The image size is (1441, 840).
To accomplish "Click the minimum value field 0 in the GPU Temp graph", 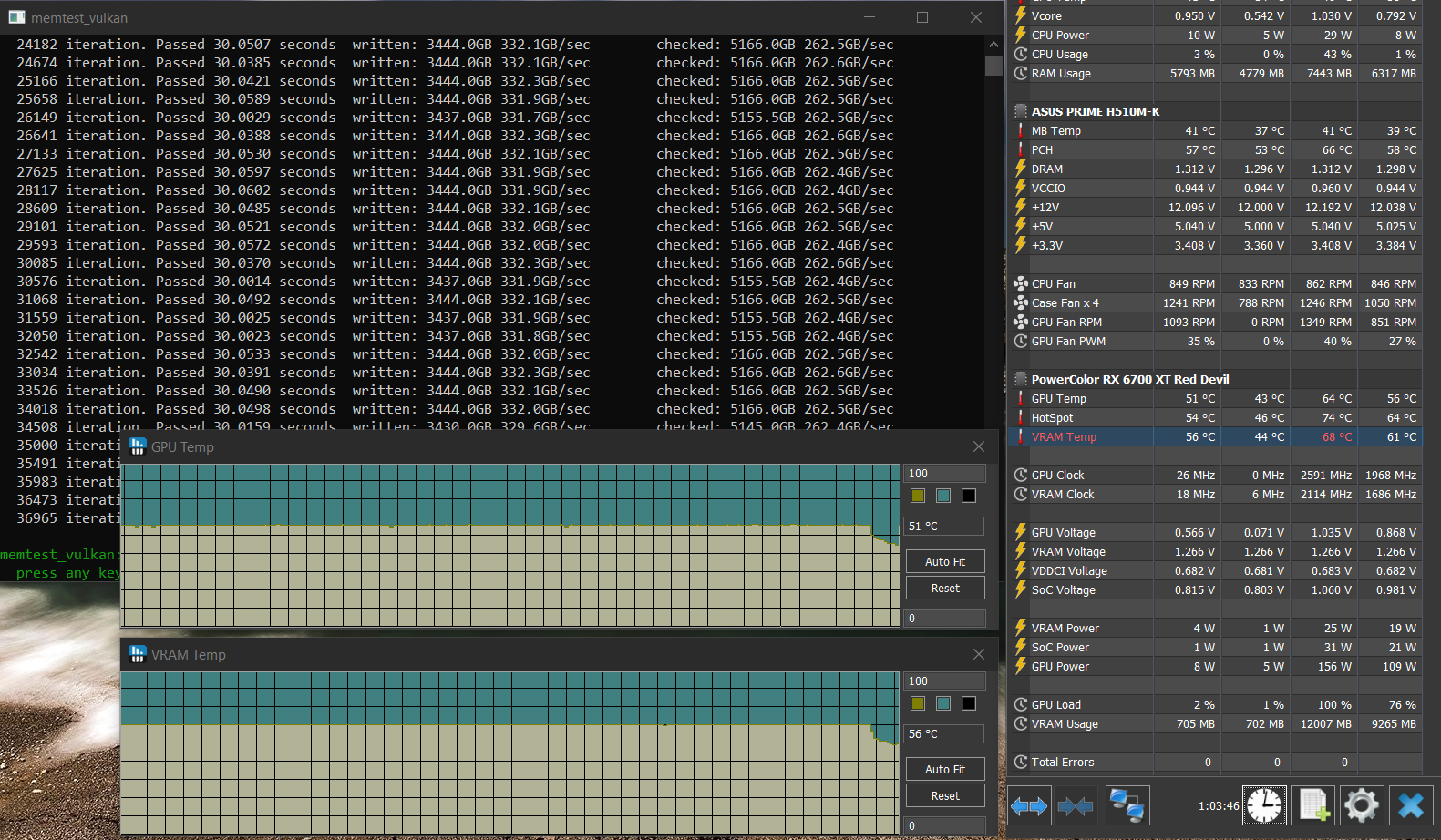I will (x=944, y=619).
